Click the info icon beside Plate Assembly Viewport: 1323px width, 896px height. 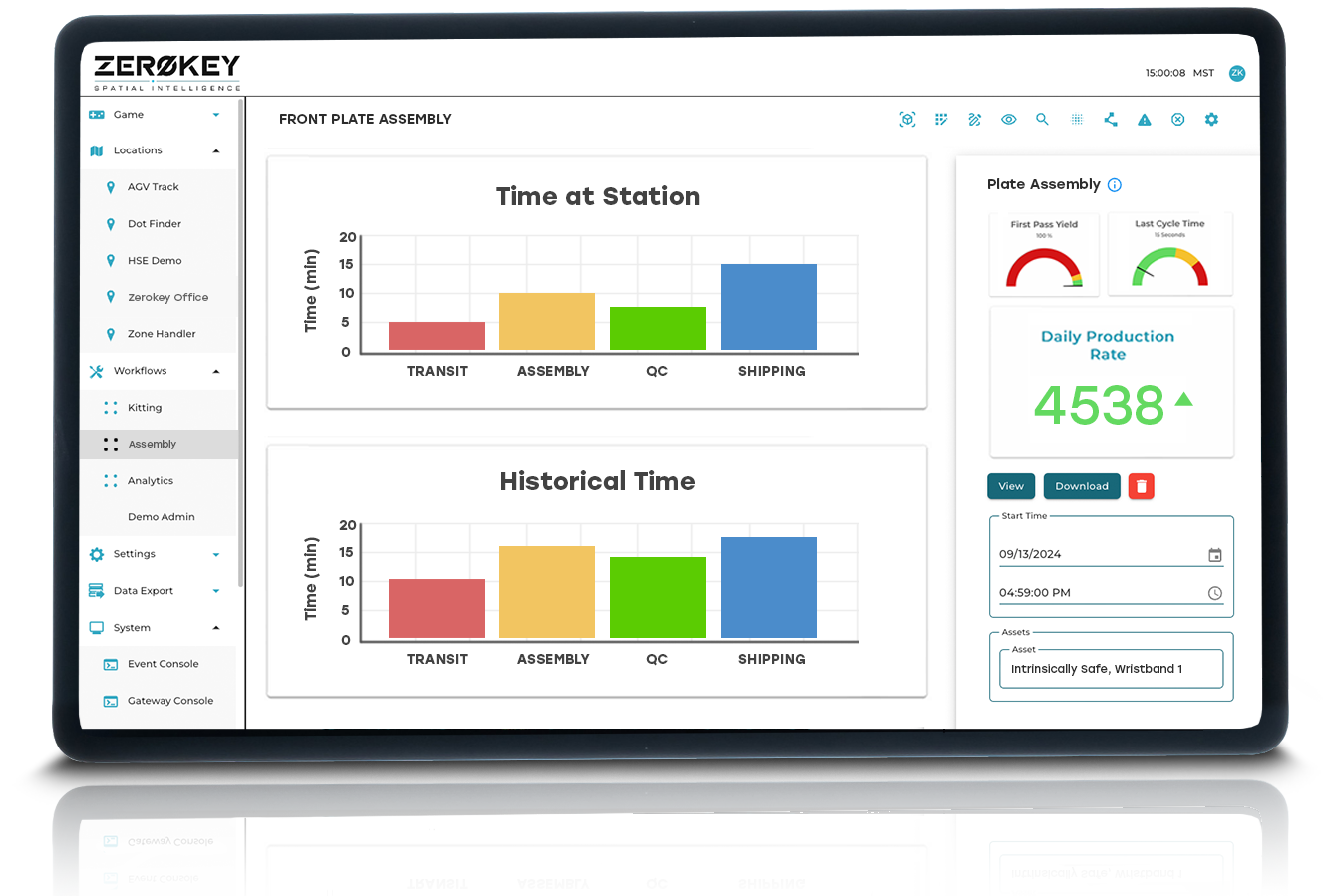click(x=1115, y=185)
